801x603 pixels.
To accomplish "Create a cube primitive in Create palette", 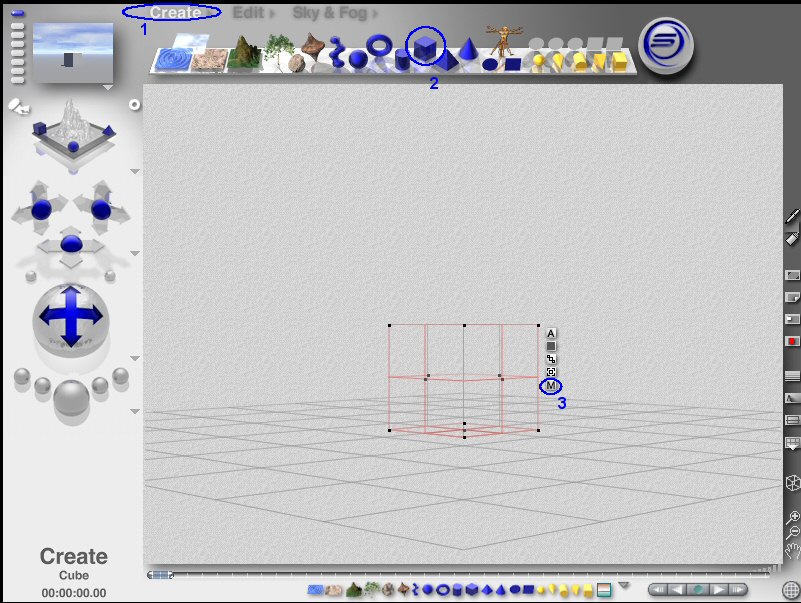I will (x=425, y=48).
